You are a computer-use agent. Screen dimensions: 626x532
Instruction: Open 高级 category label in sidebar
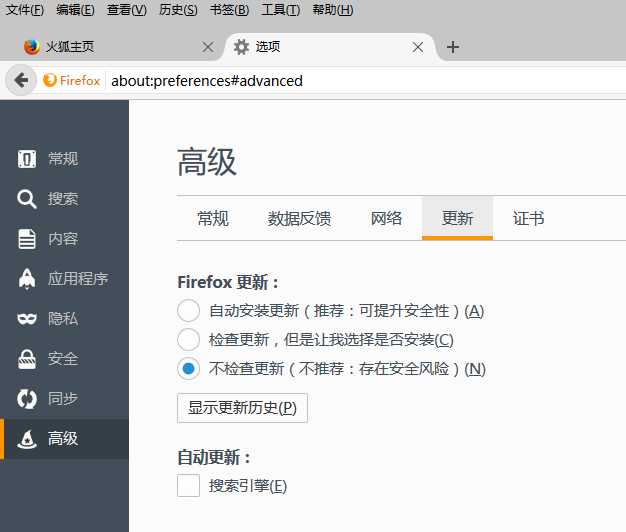pyautogui.click(x=63, y=439)
